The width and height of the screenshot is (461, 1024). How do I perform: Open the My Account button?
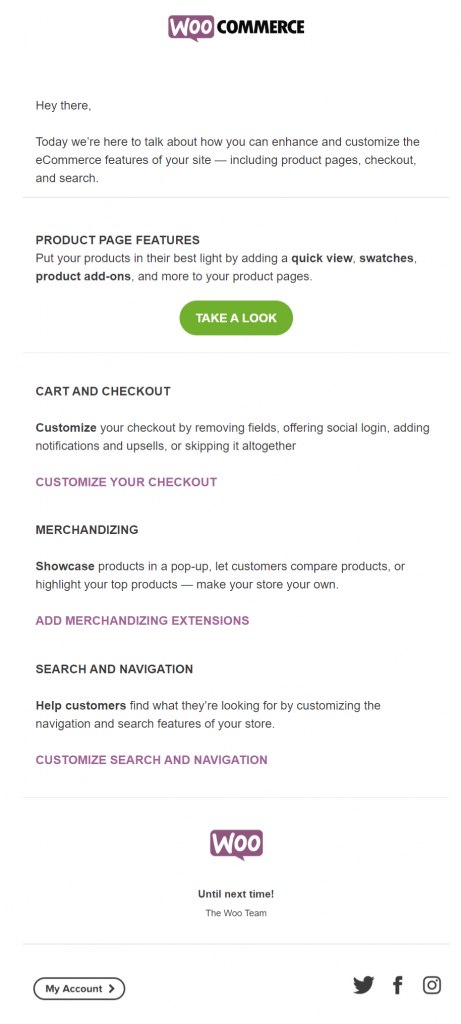[x=79, y=989]
